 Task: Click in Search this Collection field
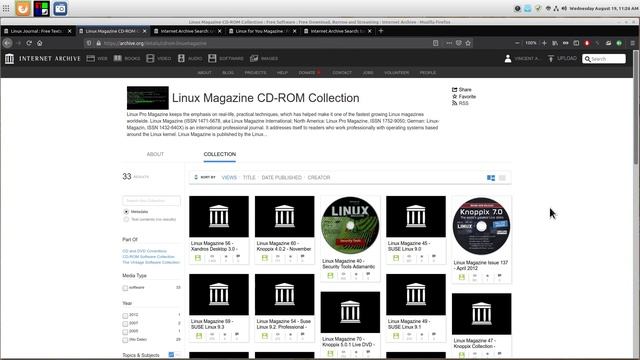pyautogui.click(x=151, y=201)
